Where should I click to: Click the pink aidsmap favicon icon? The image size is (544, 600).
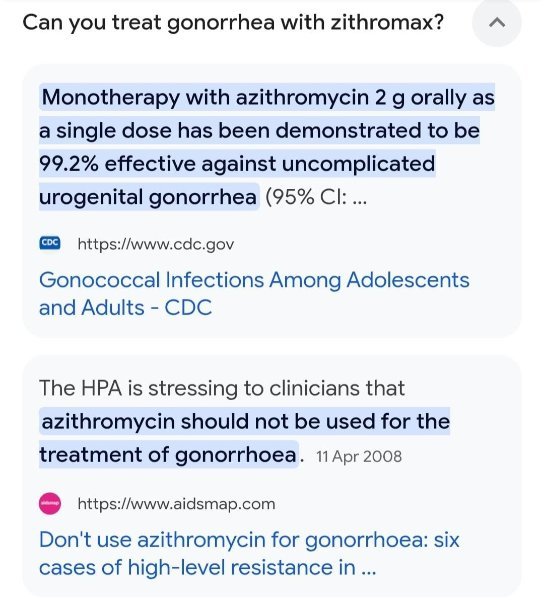(50, 504)
